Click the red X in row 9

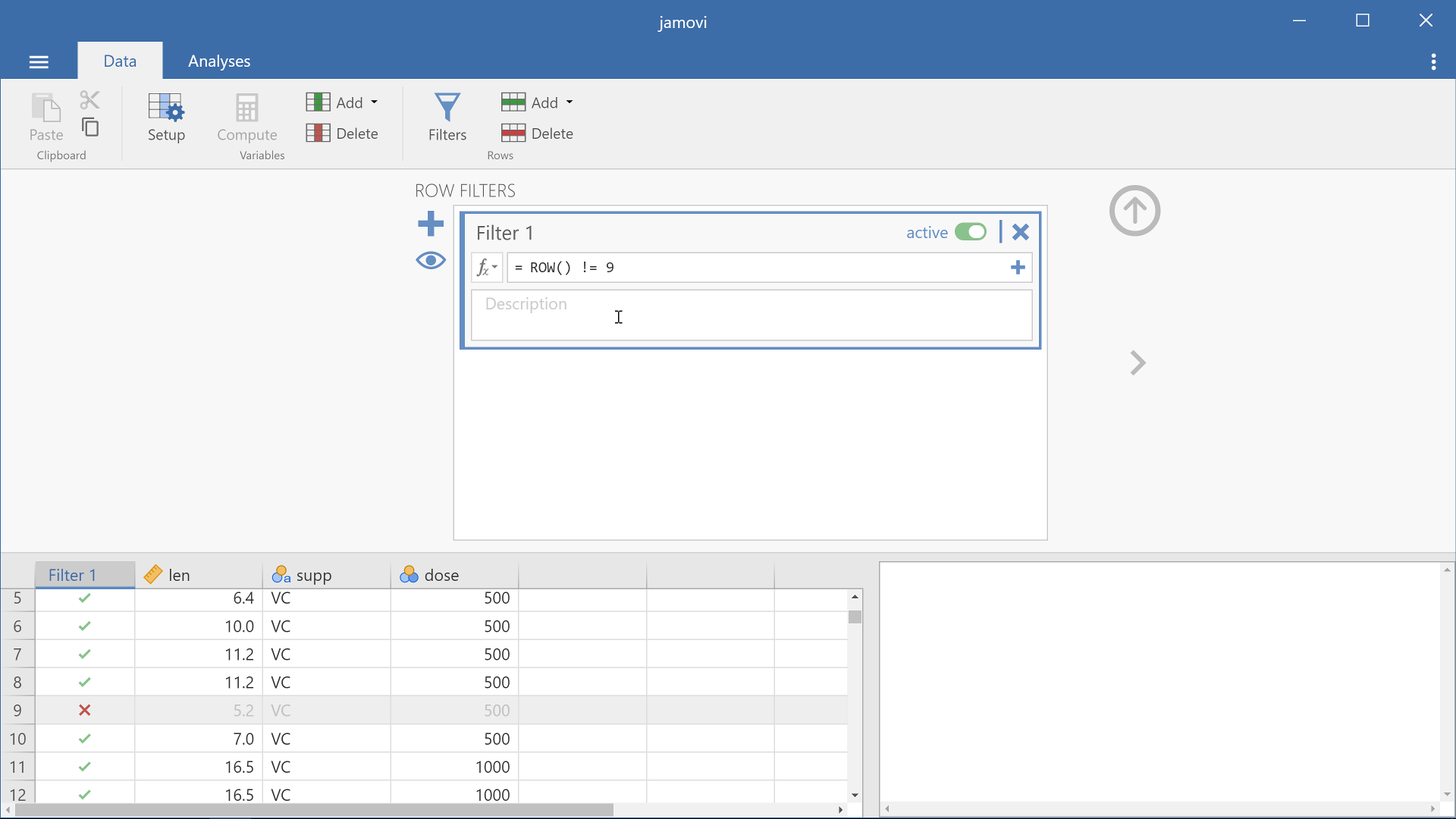tap(85, 711)
